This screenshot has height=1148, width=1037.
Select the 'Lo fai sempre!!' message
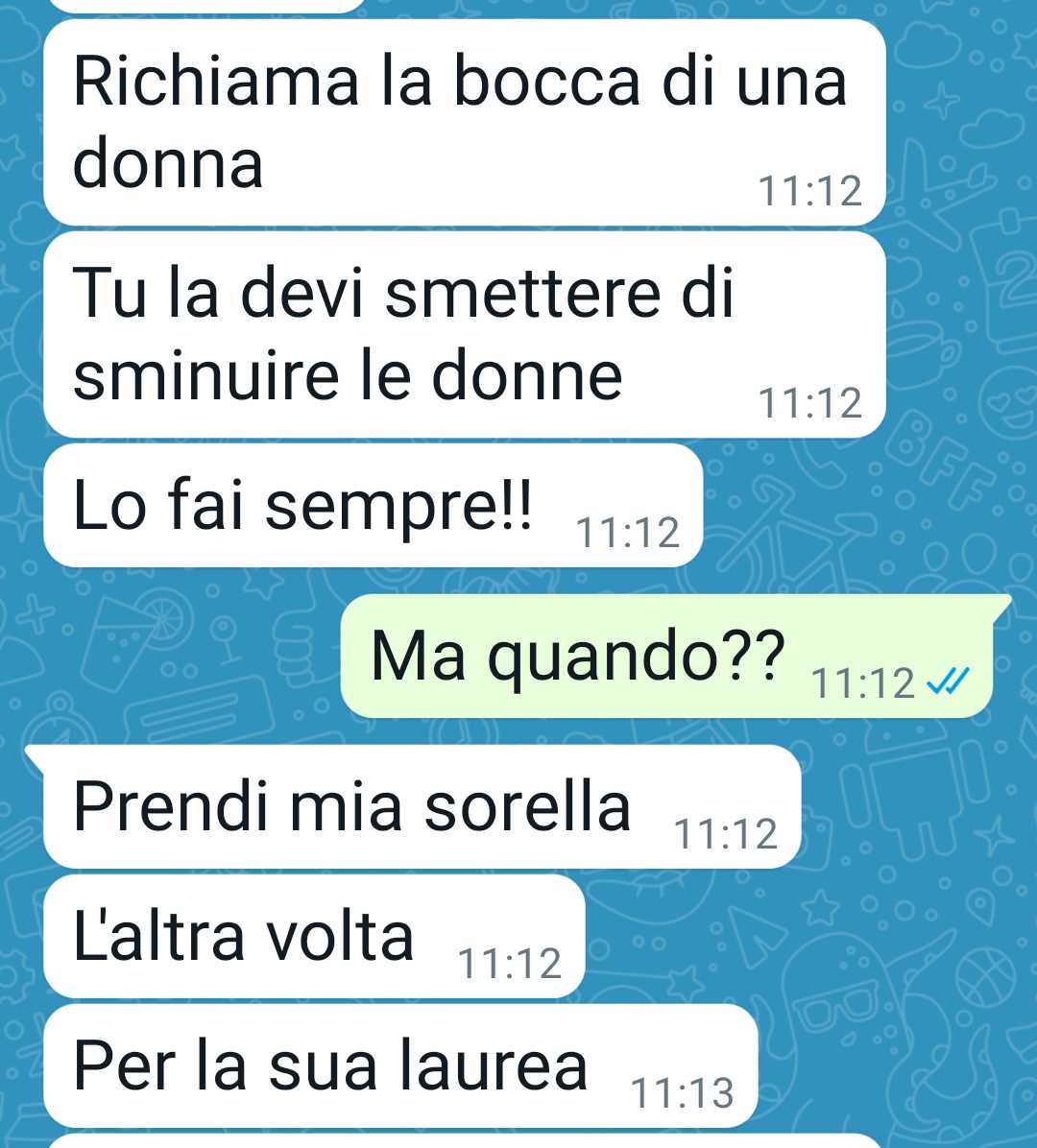(x=373, y=505)
